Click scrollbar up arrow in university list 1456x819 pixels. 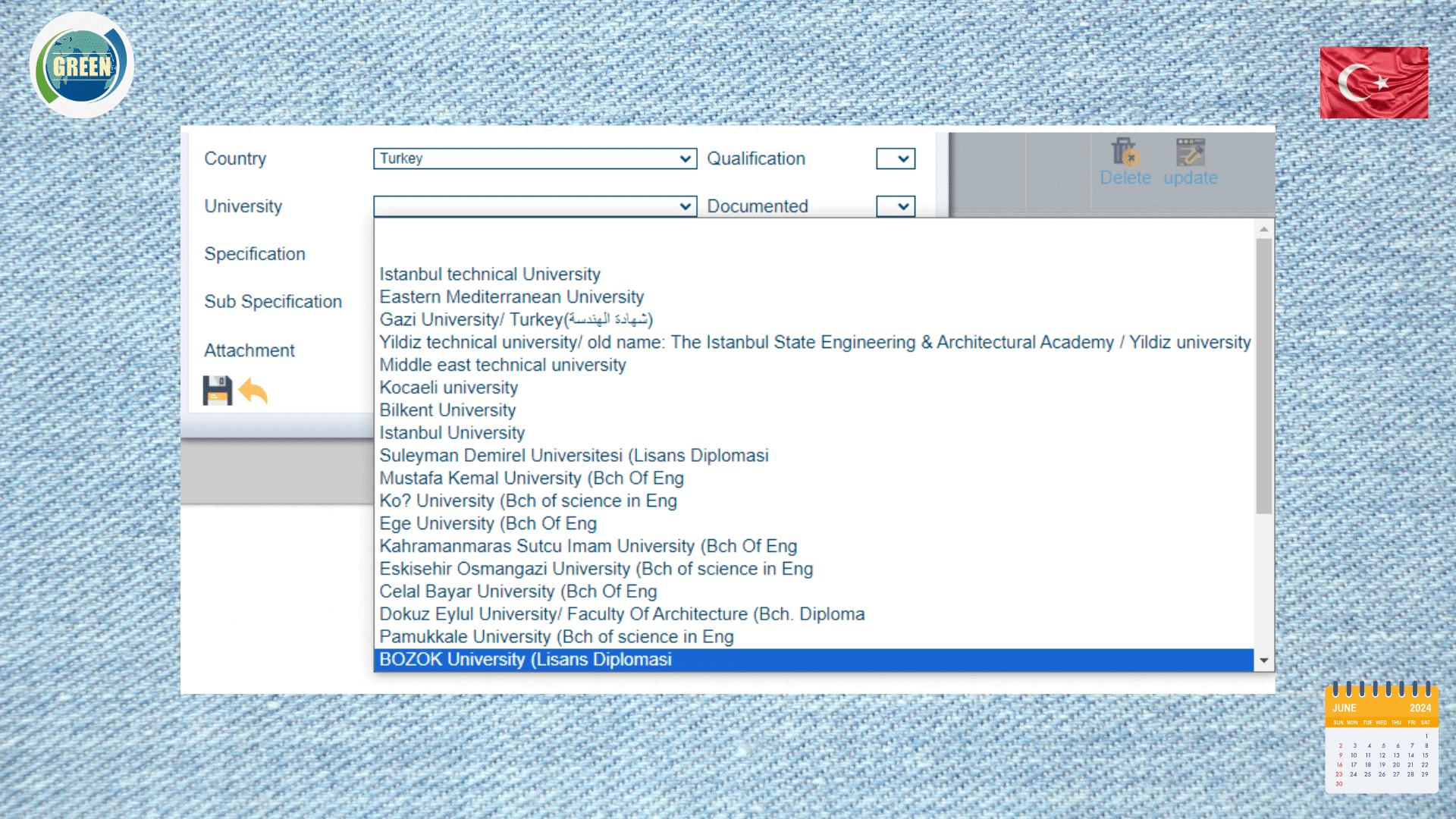point(1263,229)
